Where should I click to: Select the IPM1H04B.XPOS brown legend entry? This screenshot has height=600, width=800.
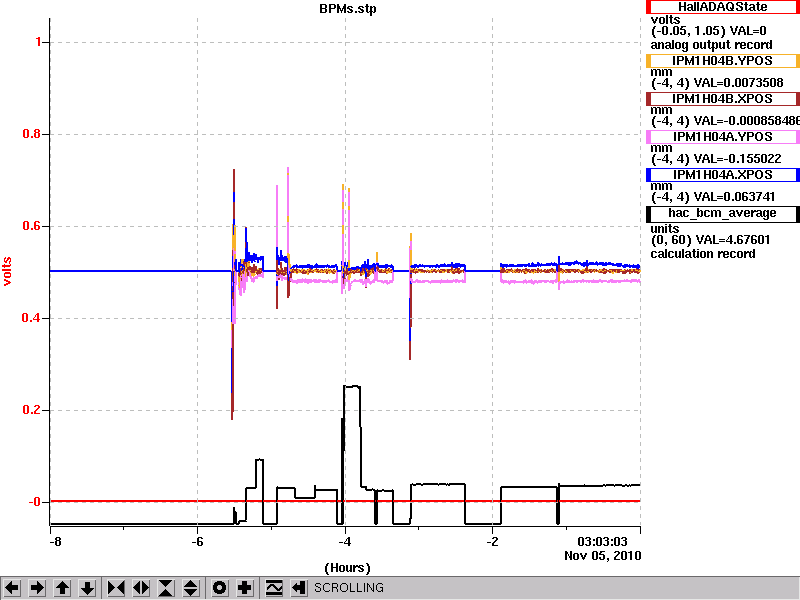coord(722,98)
